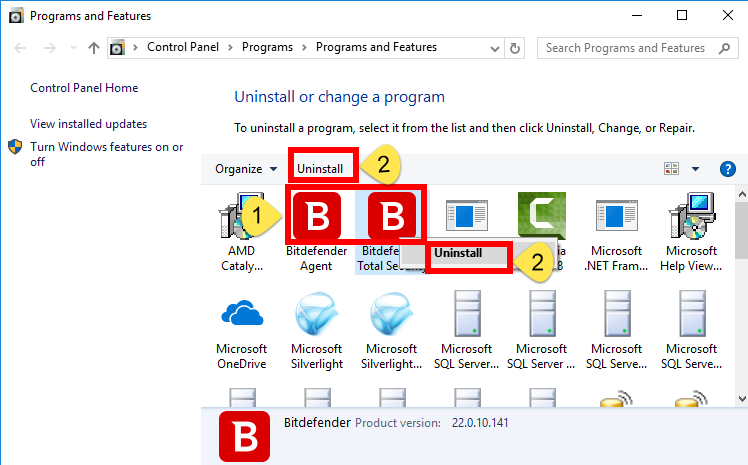Open the View installed updates link
748x465 pixels.
point(88,124)
